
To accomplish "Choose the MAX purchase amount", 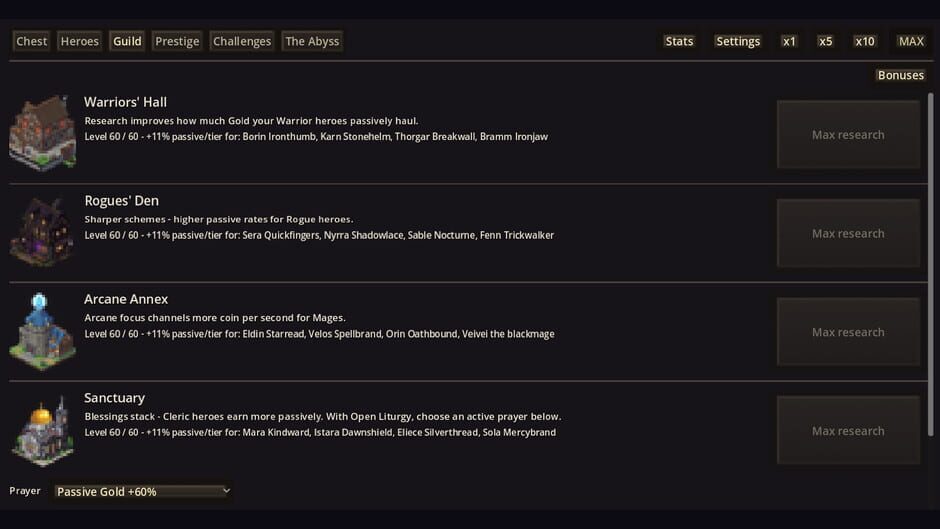I will 911,41.
